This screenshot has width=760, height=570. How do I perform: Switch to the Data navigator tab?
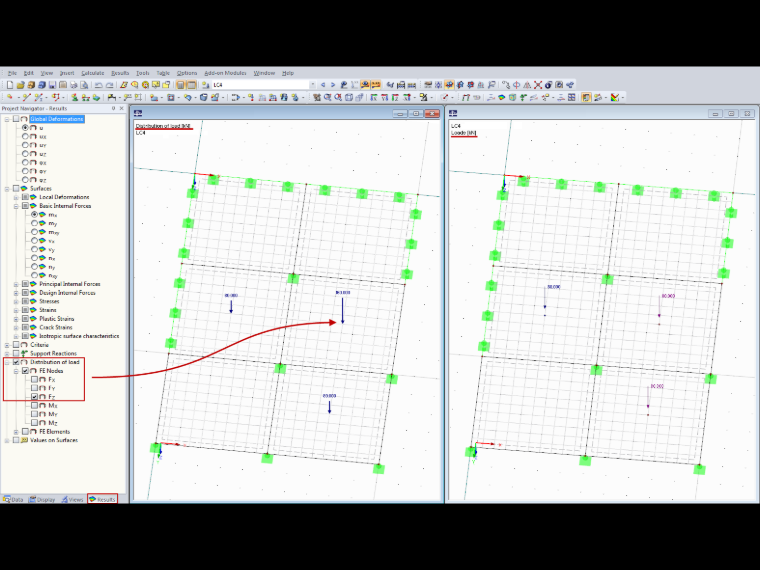13,499
